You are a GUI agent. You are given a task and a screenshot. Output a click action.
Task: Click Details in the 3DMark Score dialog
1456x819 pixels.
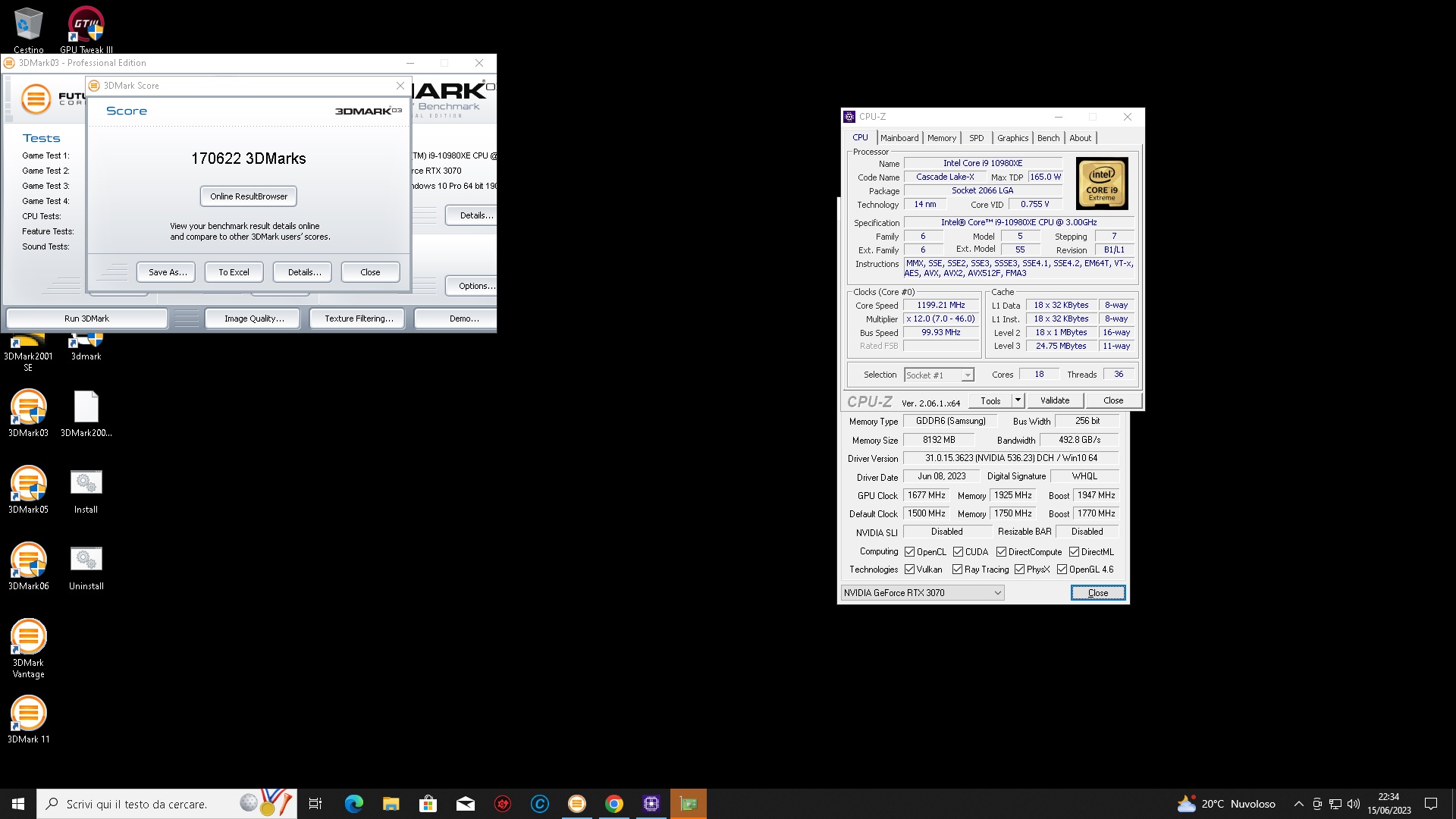click(x=304, y=272)
